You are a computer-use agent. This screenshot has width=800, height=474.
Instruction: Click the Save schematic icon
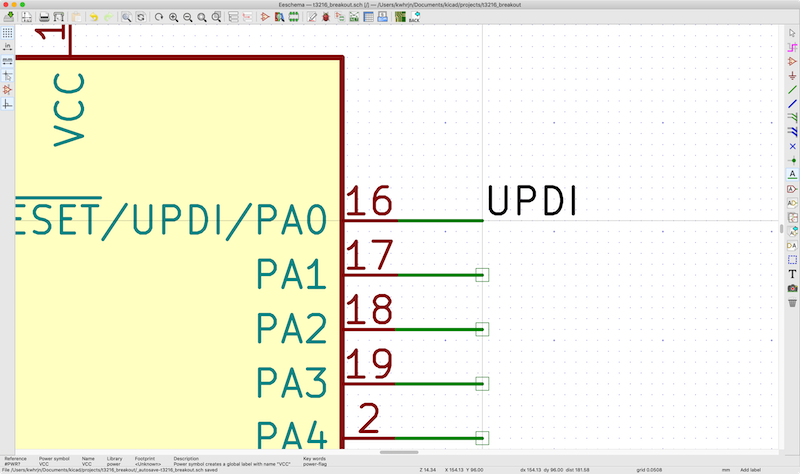[x=9, y=17]
